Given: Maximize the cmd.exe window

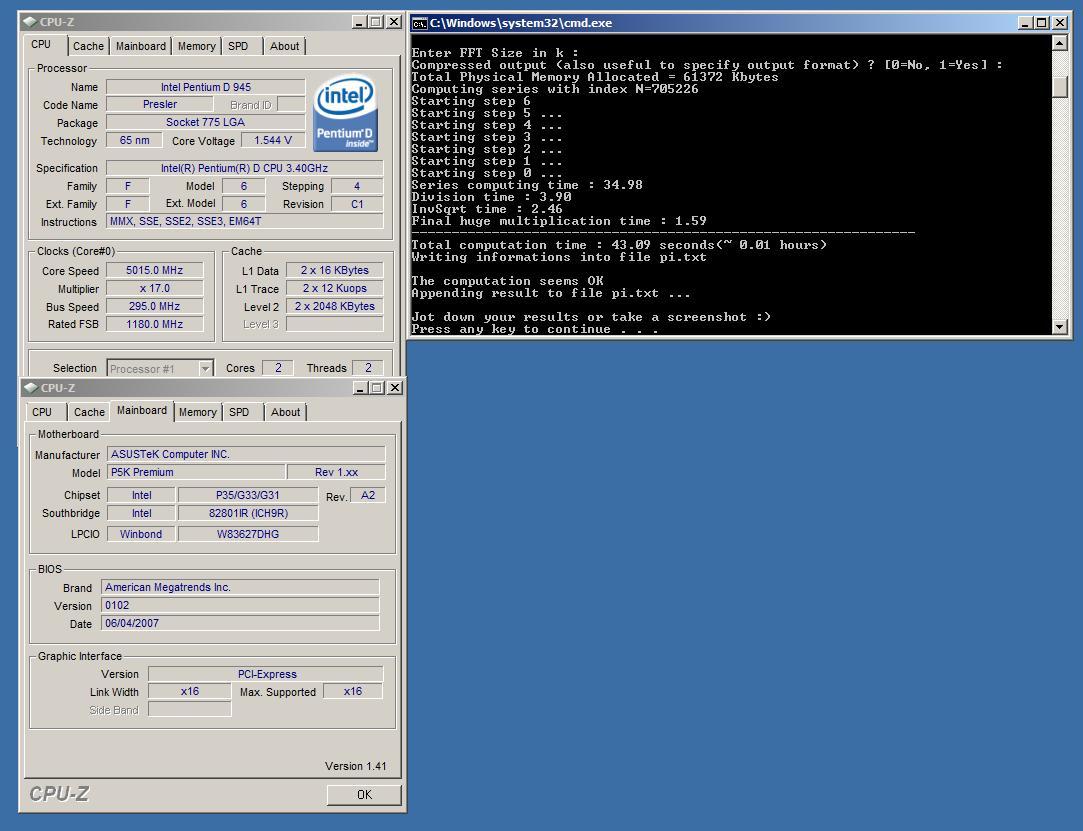Looking at the screenshot, I should 1042,23.
